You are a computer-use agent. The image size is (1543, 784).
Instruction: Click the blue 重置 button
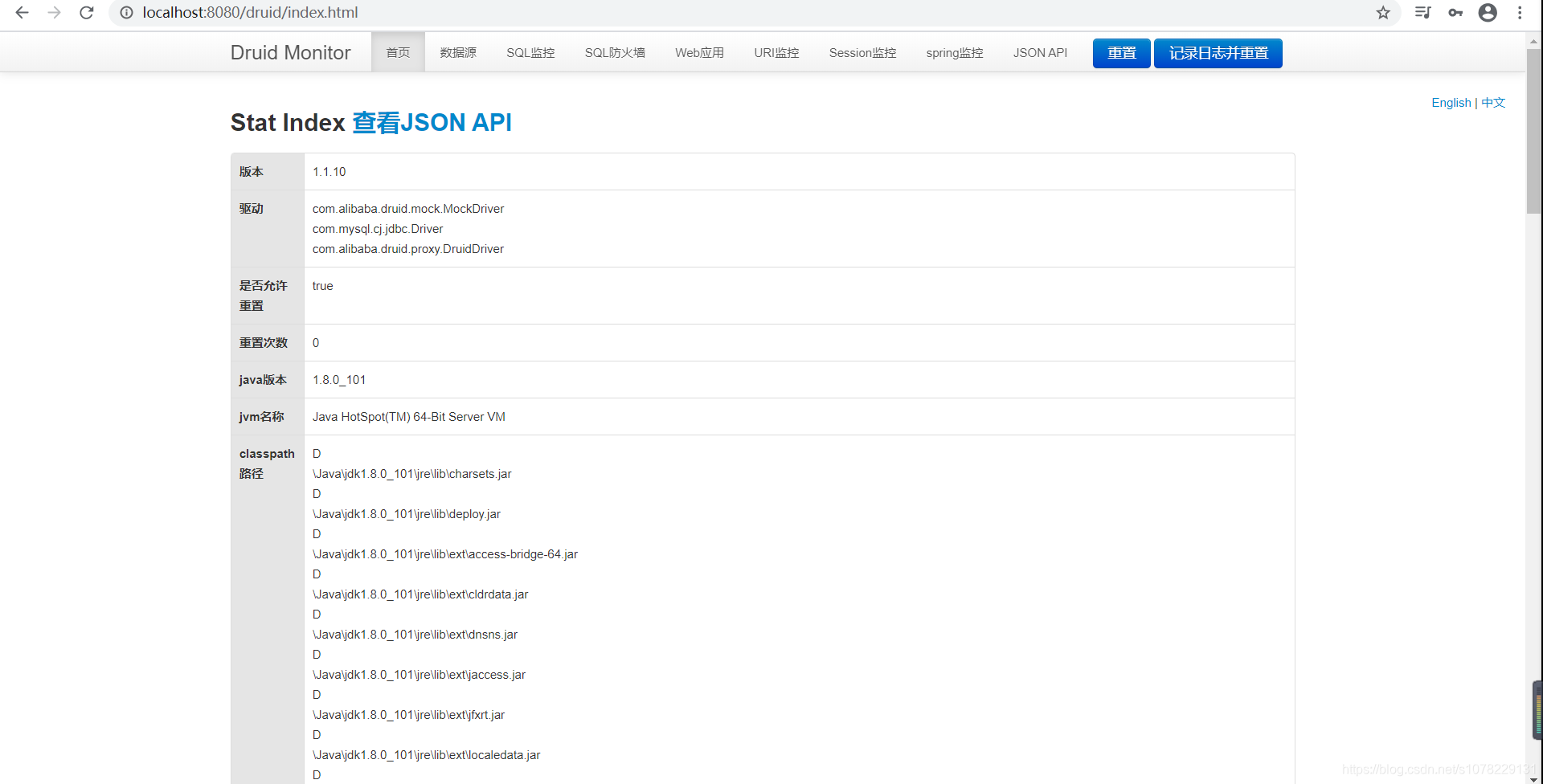1121,53
